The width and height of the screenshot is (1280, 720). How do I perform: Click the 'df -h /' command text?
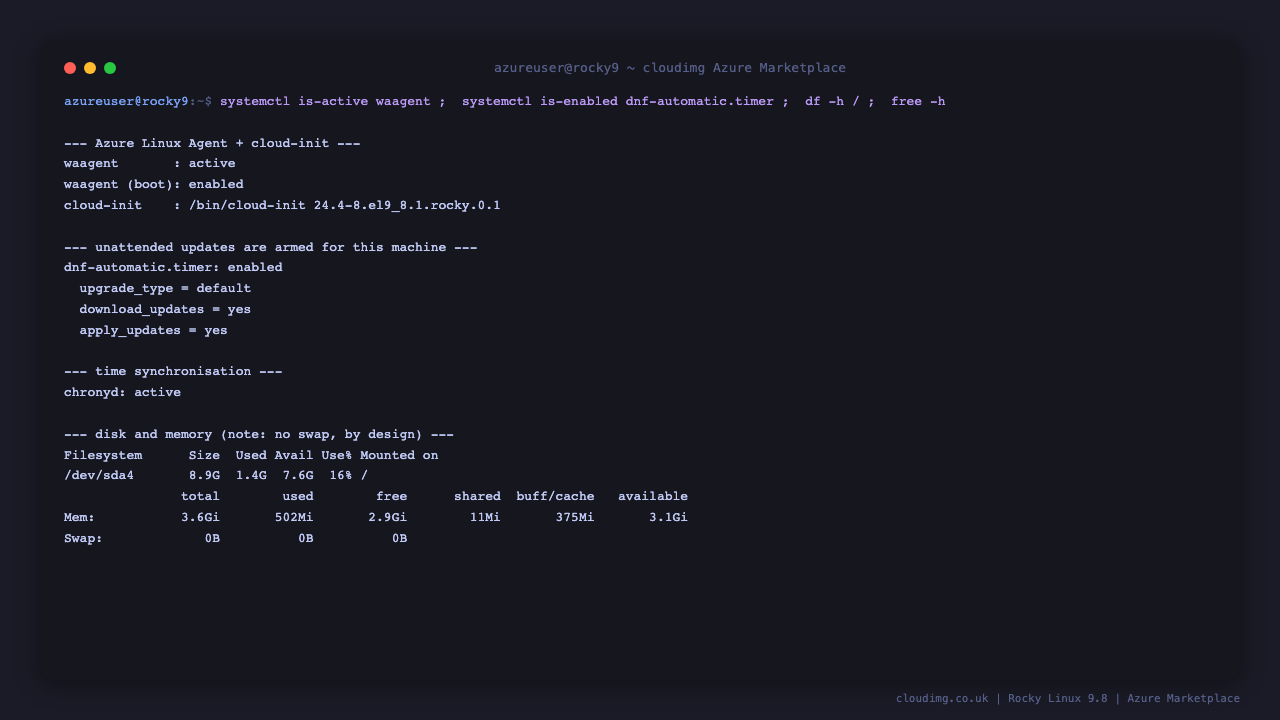tap(832, 101)
